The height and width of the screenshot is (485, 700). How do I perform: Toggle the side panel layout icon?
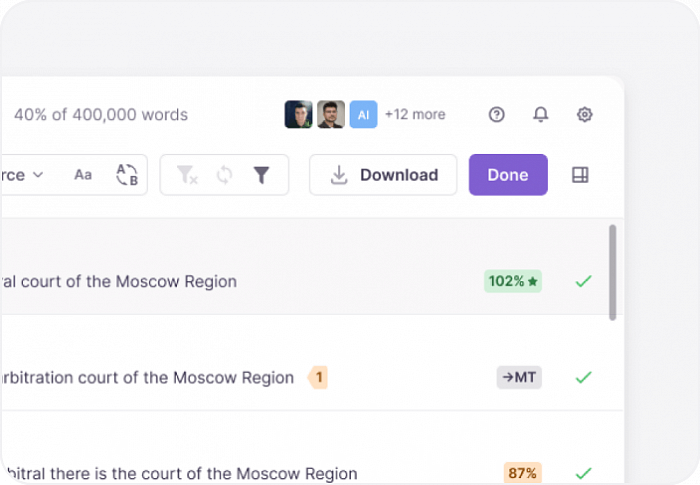click(580, 175)
